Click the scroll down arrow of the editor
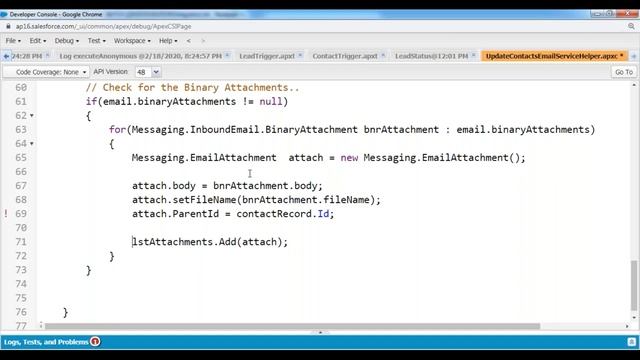This screenshot has height=360, width=640. pyautogui.click(x=633, y=317)
